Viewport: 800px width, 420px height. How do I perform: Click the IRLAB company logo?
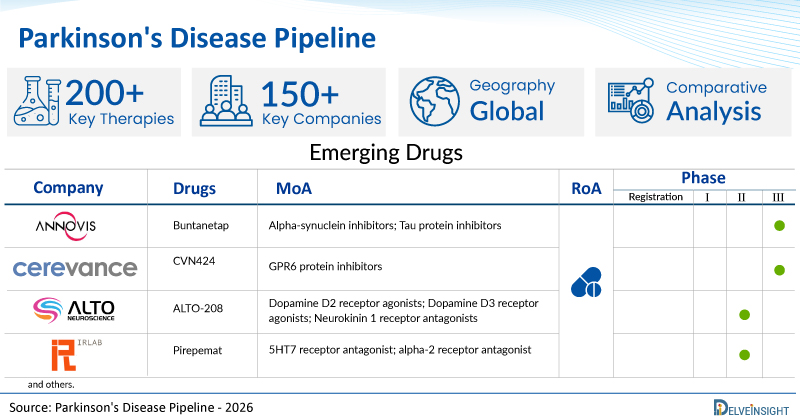76,354
